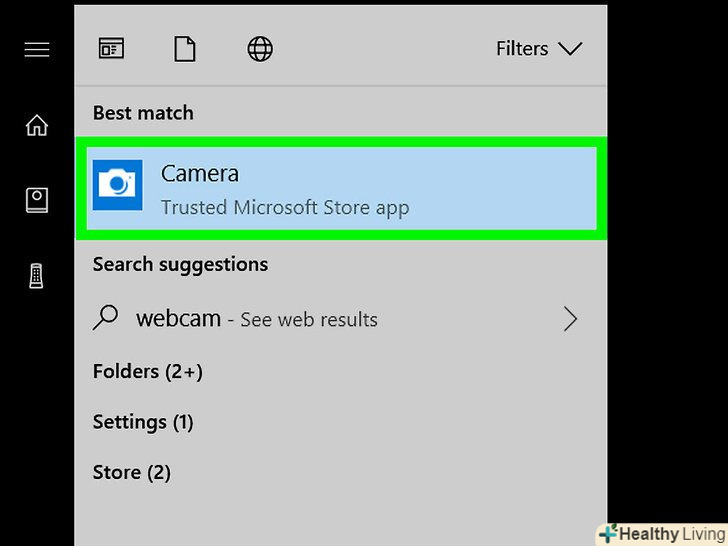728x546 pixels.
Task: Filter results by Documents icon
Action: click(185, 48)
